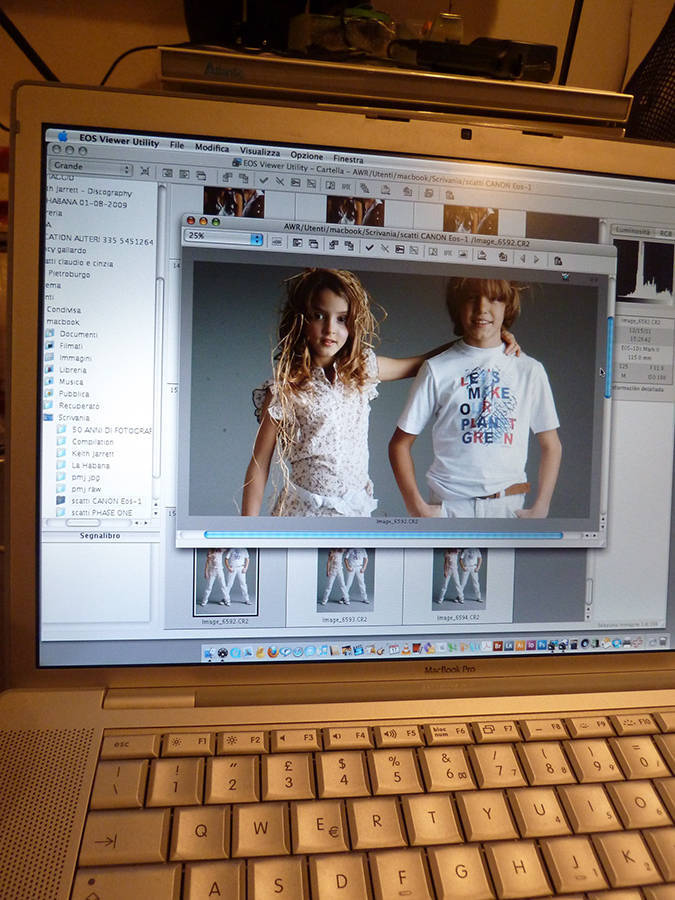Open the Modifica menu
Viewport: 675px width, 900px height.
coord(211,147)
